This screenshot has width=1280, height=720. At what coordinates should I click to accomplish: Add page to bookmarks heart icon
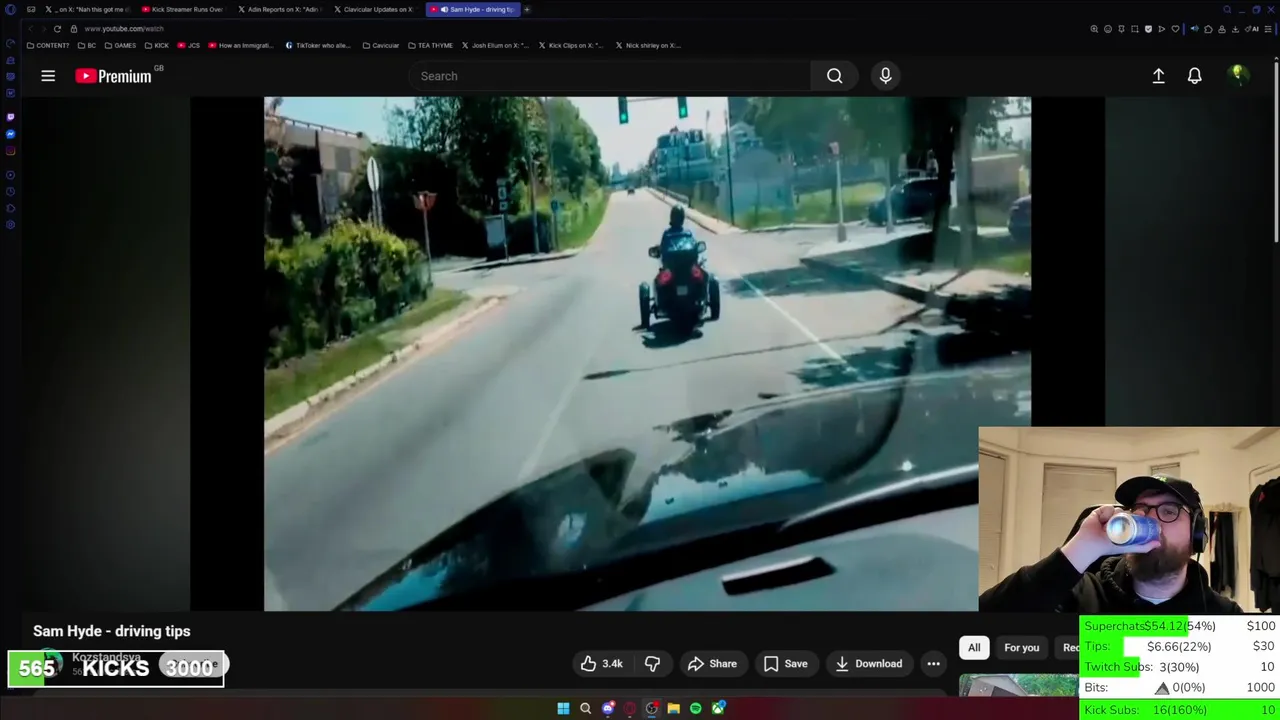click(x=1175, y=29)
